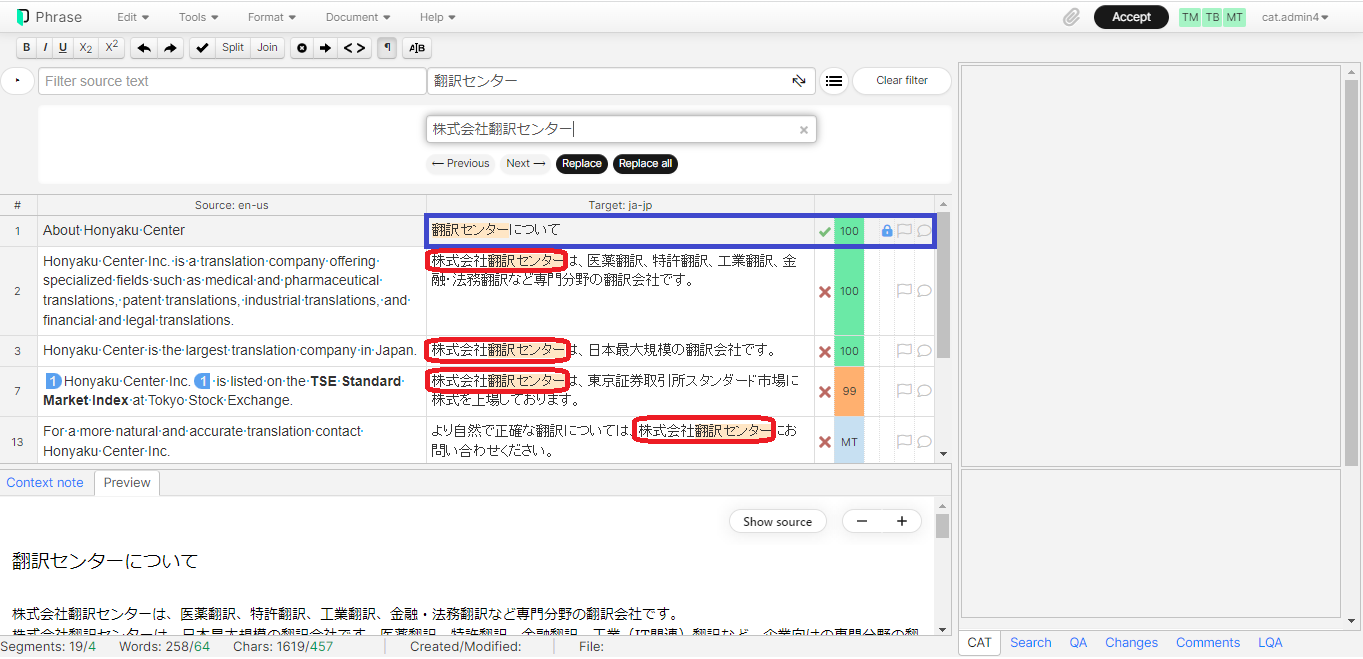This screenshot has height=659, width=1363.
Task: Click the attachment paperclip icon
Action: coord(1071,17)
